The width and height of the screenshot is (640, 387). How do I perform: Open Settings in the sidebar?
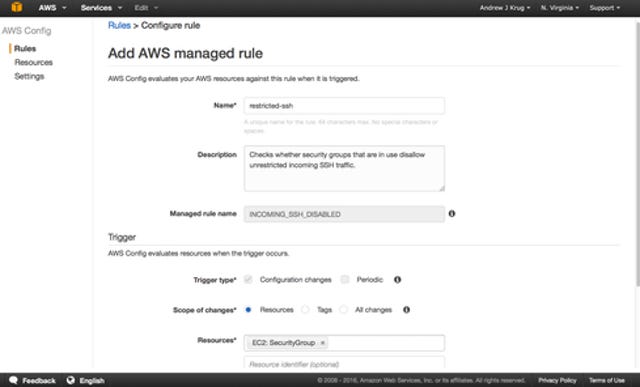tap(29, 76)
